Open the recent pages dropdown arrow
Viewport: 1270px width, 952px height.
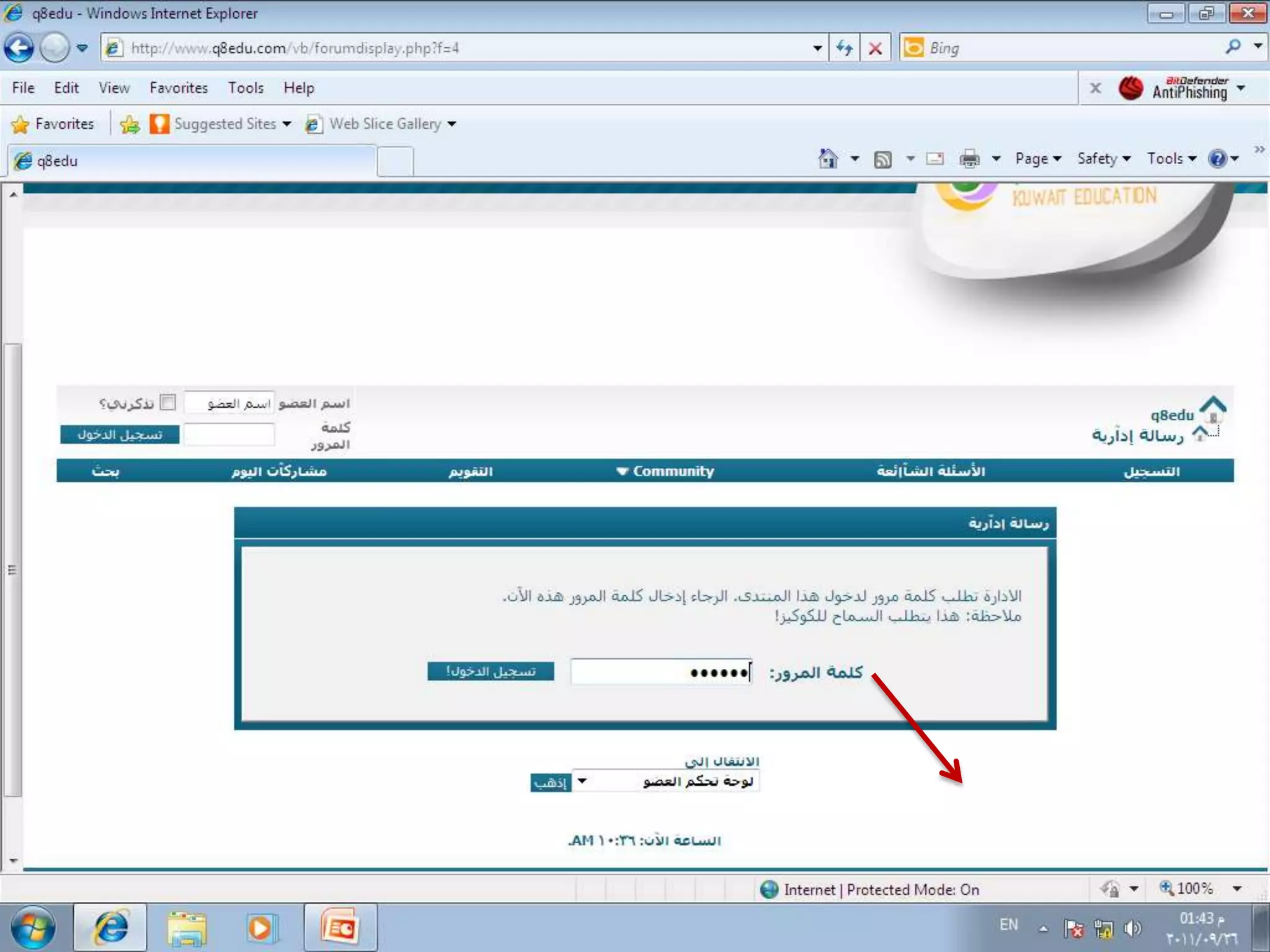(x=82, y=48)
